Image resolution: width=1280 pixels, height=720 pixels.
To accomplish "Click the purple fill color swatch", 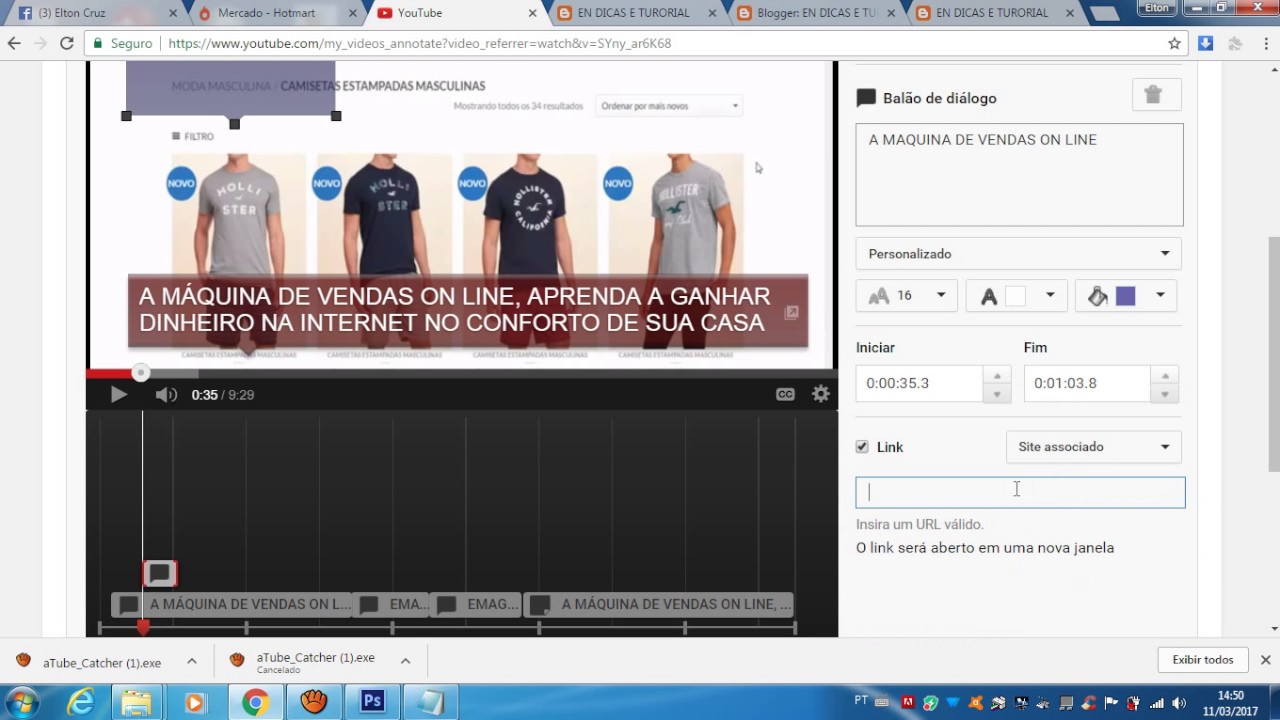I will tap(1126, 296).
